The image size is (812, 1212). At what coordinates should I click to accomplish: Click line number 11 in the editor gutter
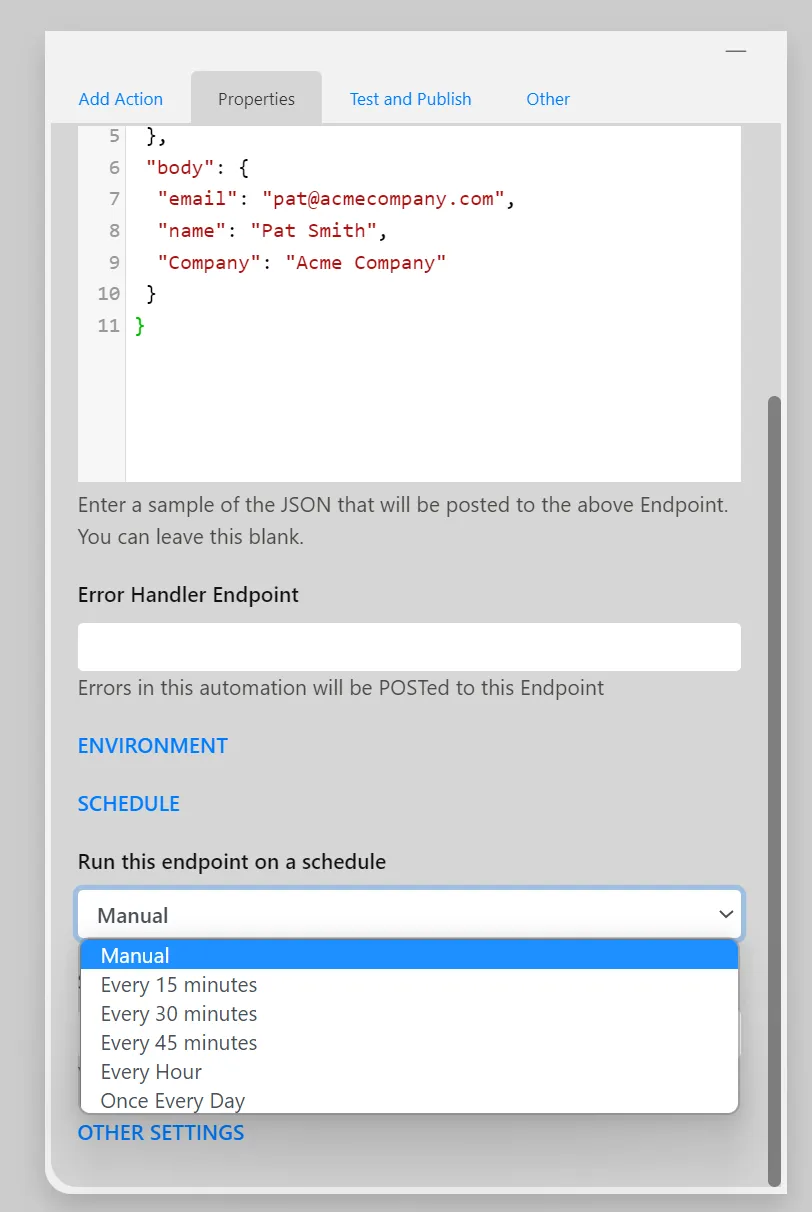tap(109, 326)
